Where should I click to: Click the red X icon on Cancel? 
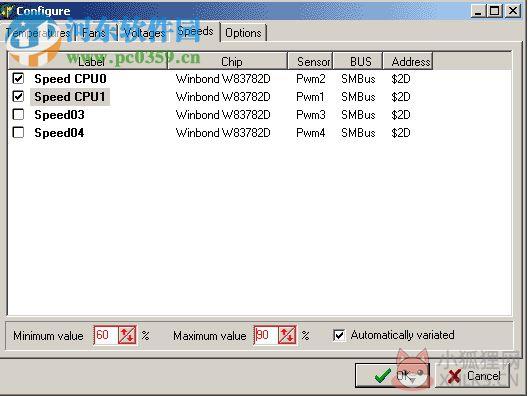(454, 376)
